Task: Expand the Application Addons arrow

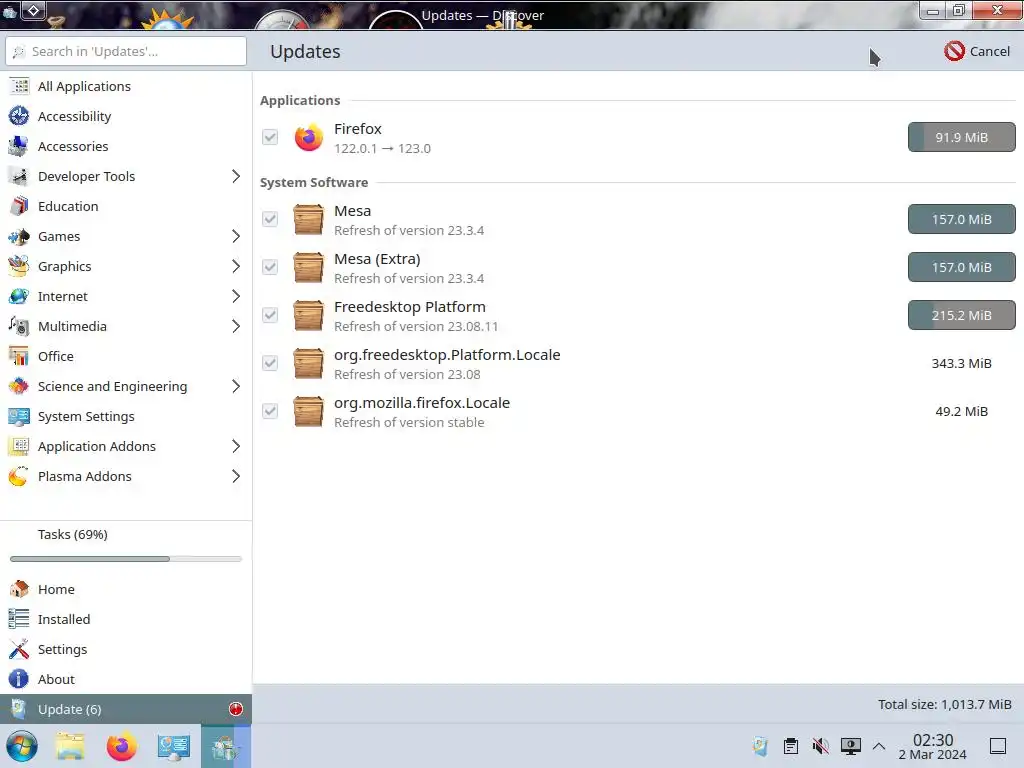Action: point(236,447)
